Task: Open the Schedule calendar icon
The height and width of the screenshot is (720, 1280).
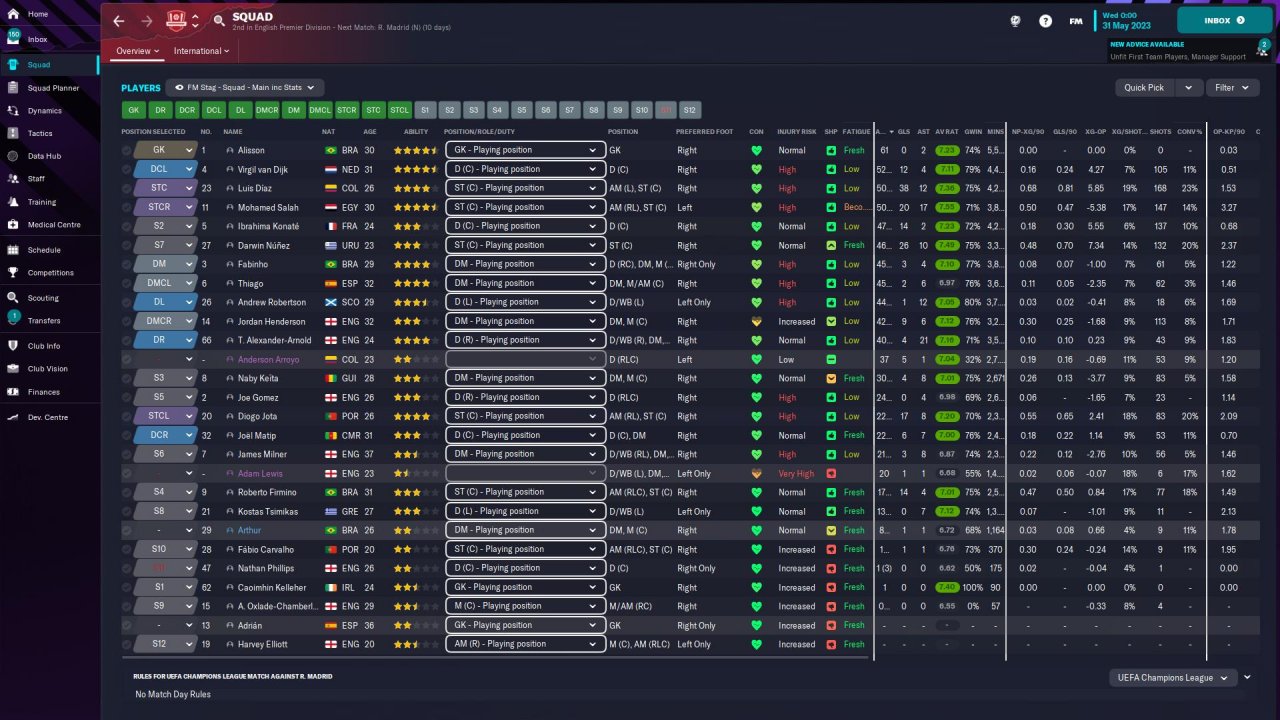Action: coord(13,250)
